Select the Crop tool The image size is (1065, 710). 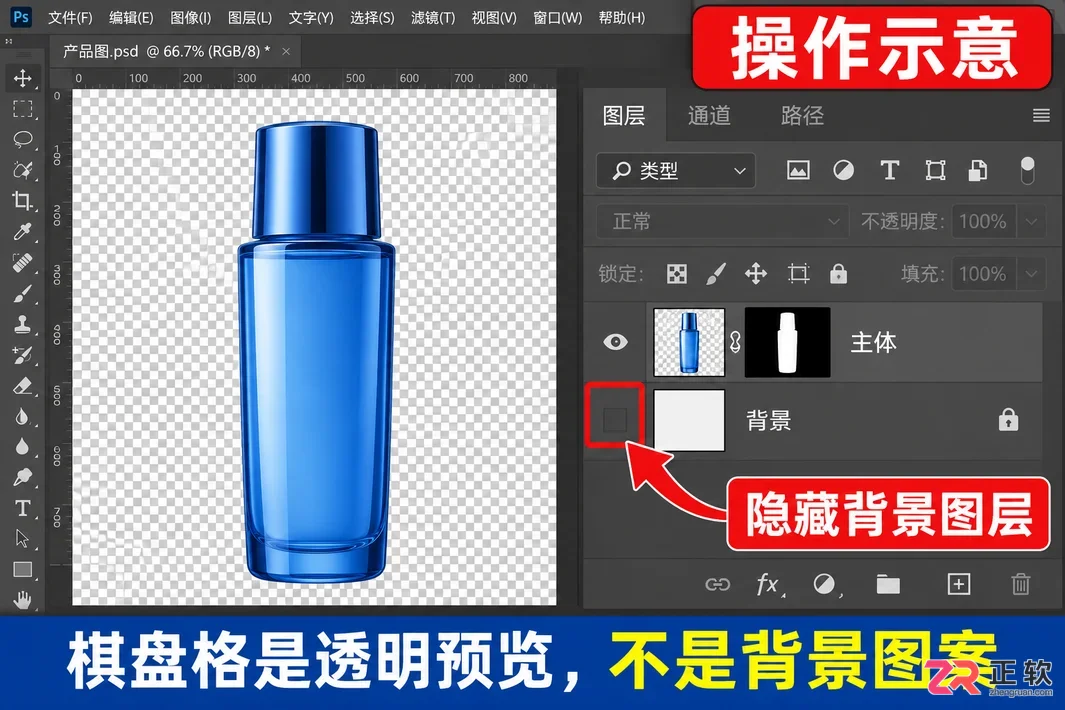(22, 200)
